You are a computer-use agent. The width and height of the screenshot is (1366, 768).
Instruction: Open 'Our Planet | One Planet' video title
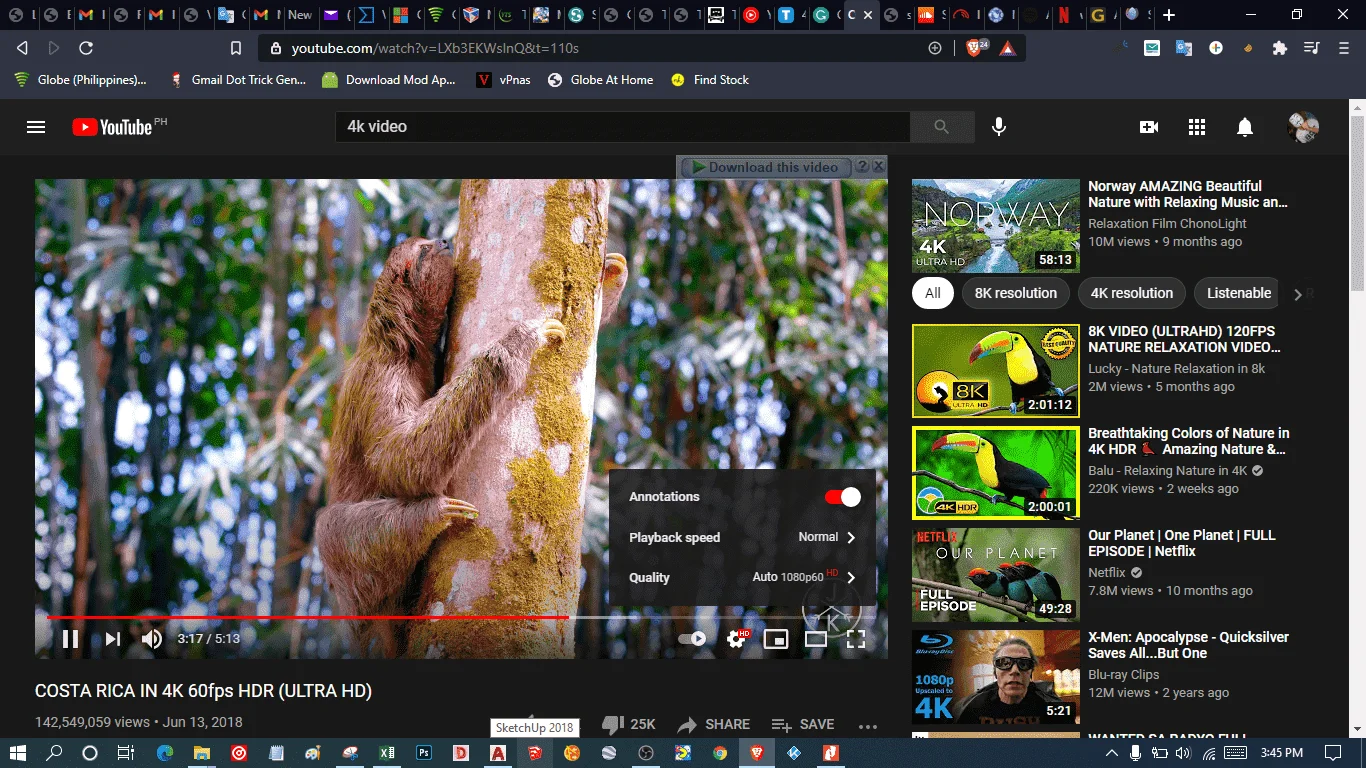click(1182, 543)
